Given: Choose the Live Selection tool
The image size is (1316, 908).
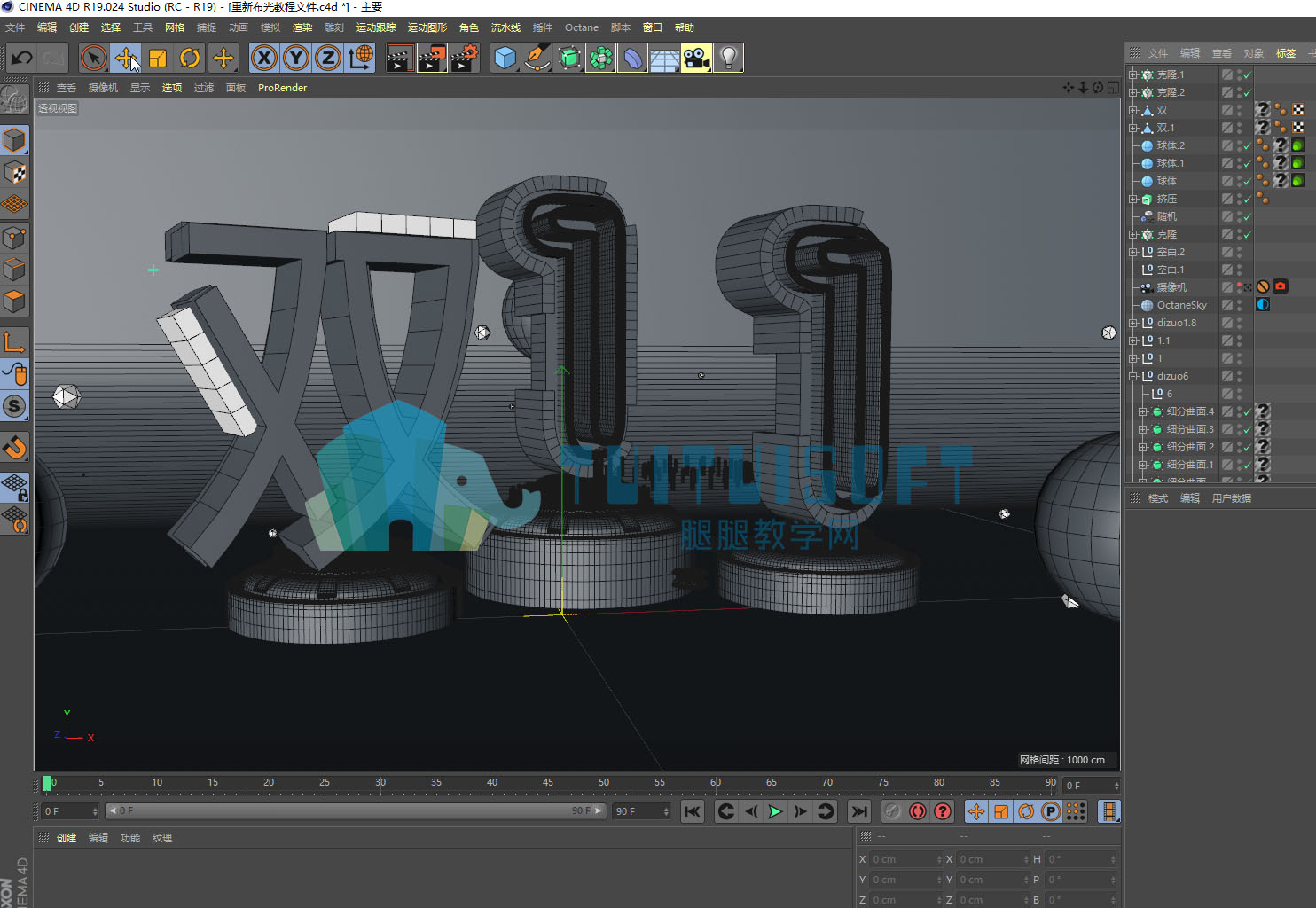Looking at the screenshot, I should (93, 59).
